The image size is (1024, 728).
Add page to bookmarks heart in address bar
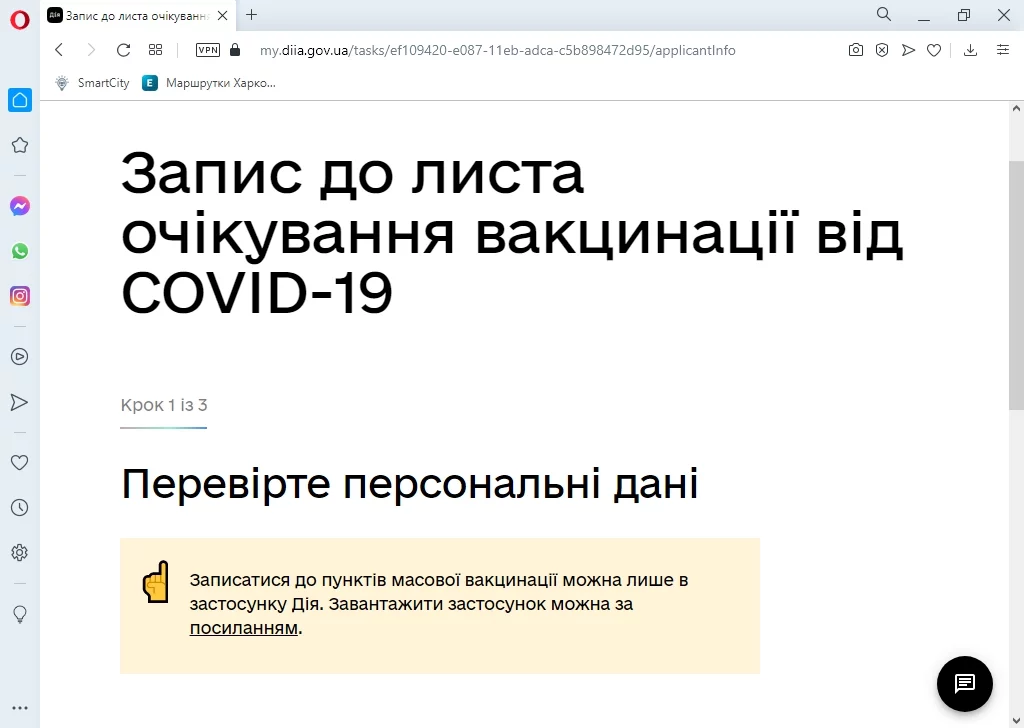[934, 50]
